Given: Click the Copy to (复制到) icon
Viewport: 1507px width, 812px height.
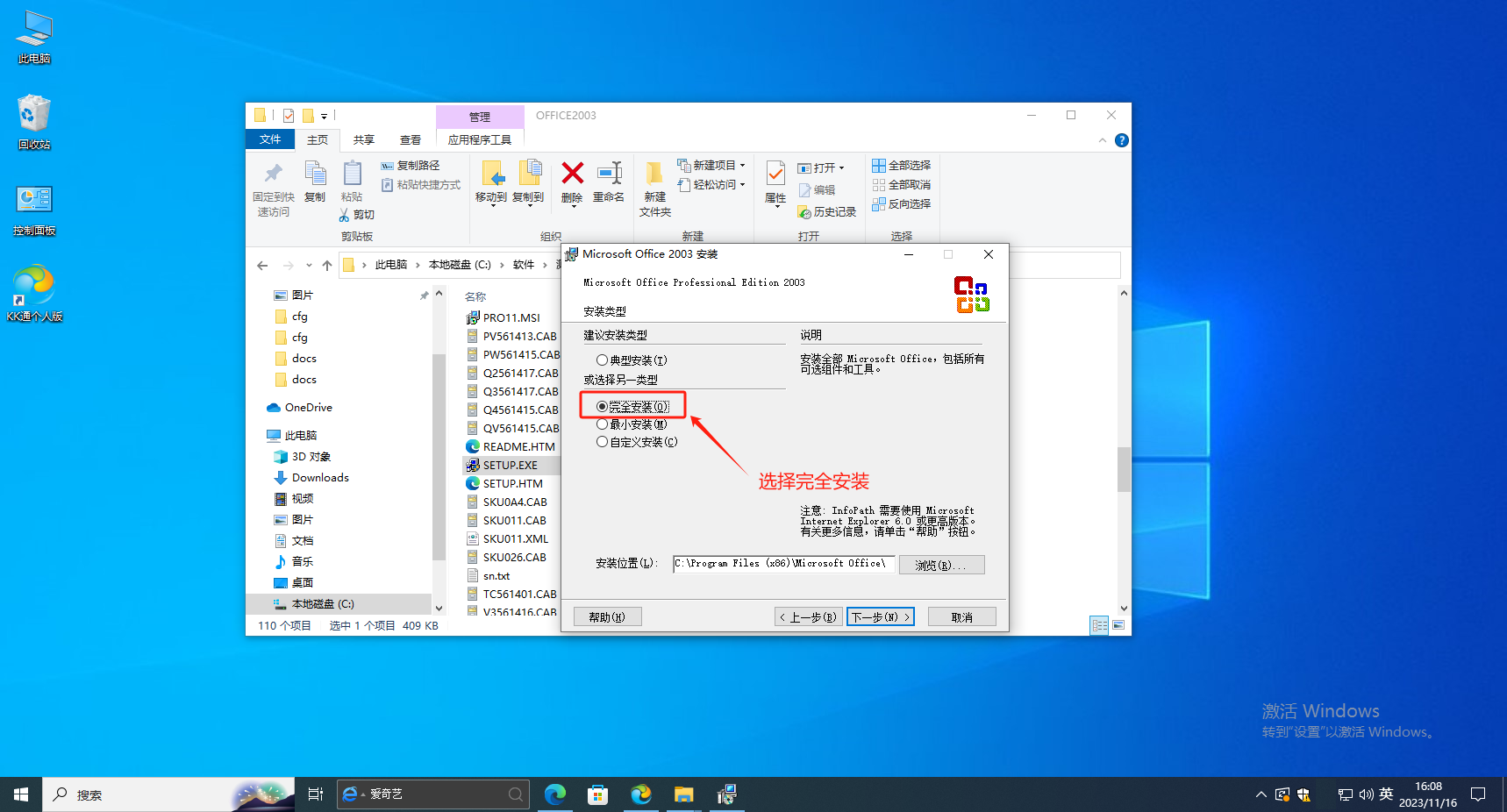Looking at the screenshot, I should click(529, 173).
